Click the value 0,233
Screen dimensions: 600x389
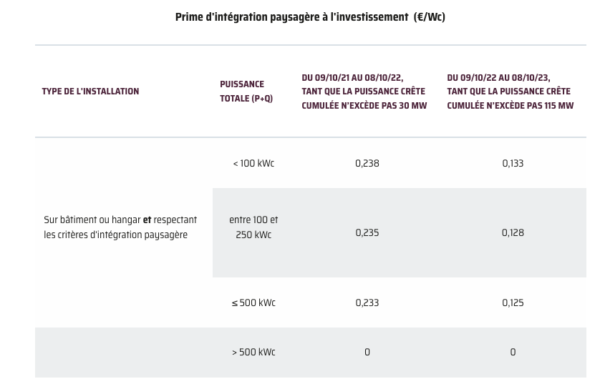tap(367, 303)
